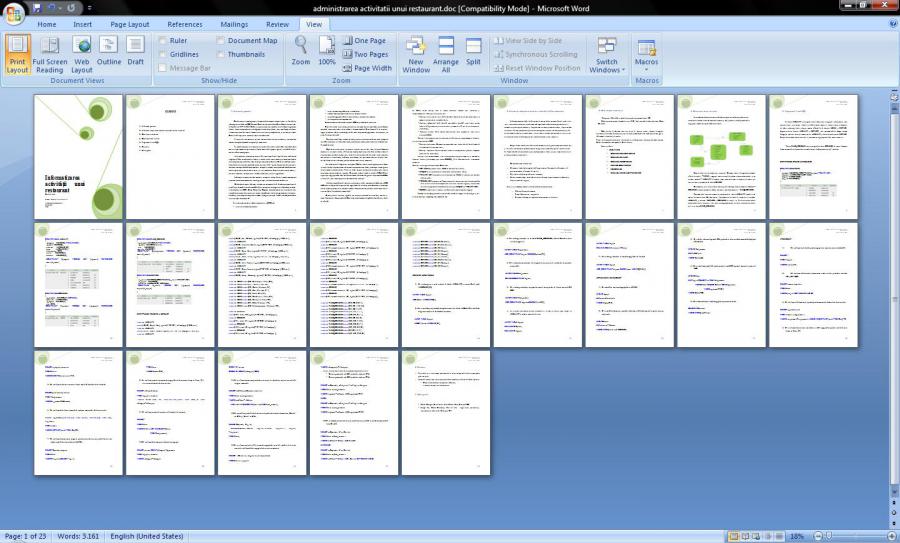Open the Quick Access Toolbar customize arrow

[88, 8]
